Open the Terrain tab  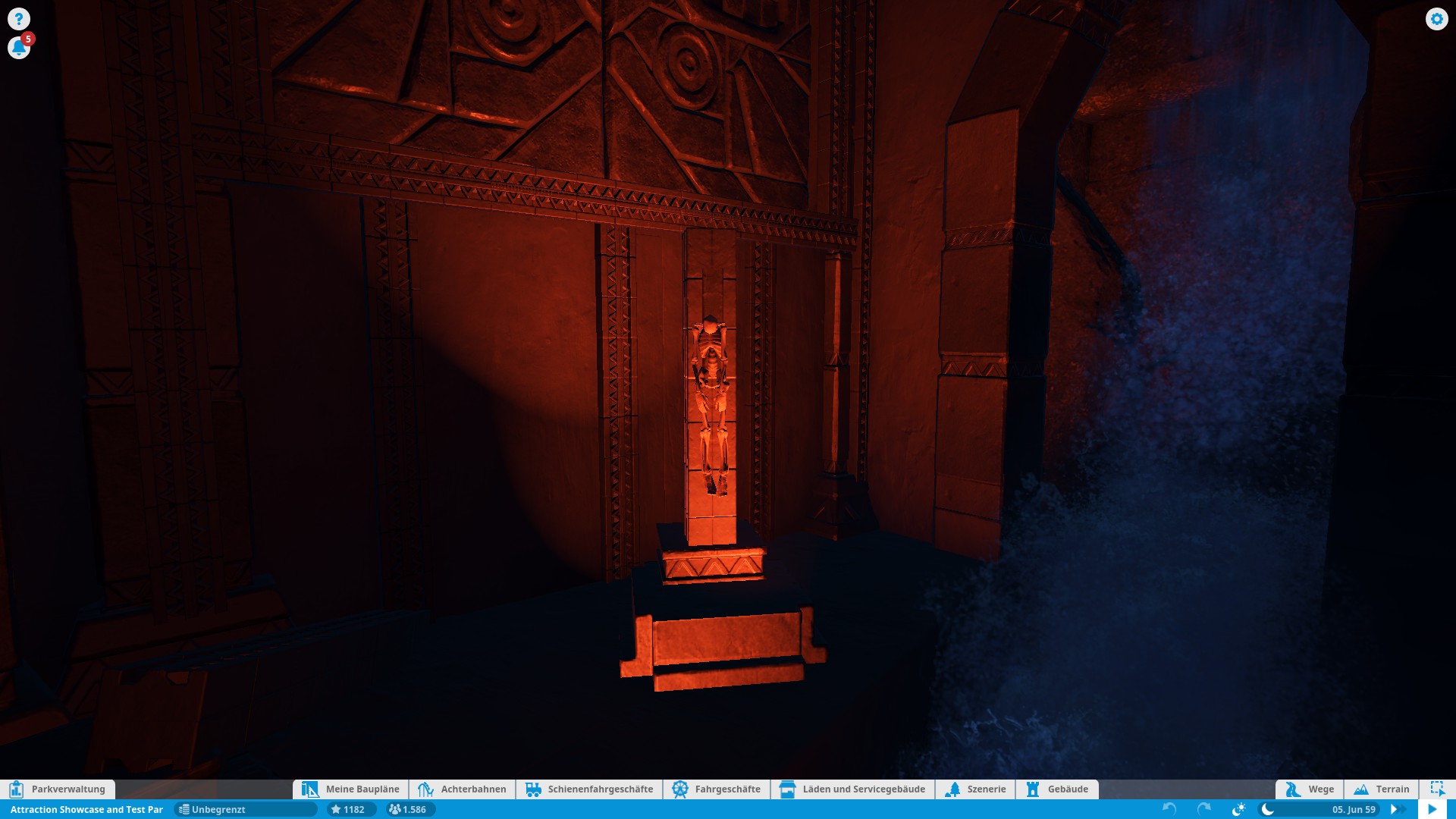[x=1382, y=789]
